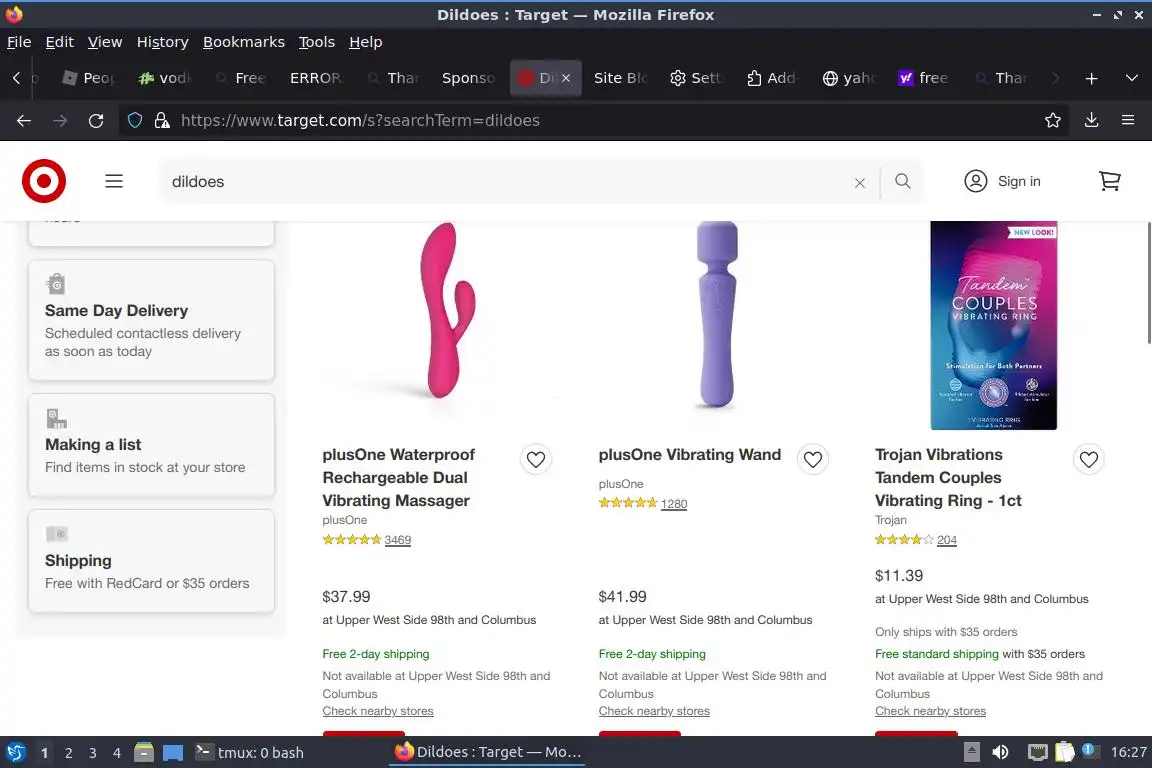Viewport: 1152px width, 768px height.
Task: Go forward one page
Action: coord(60,121)
